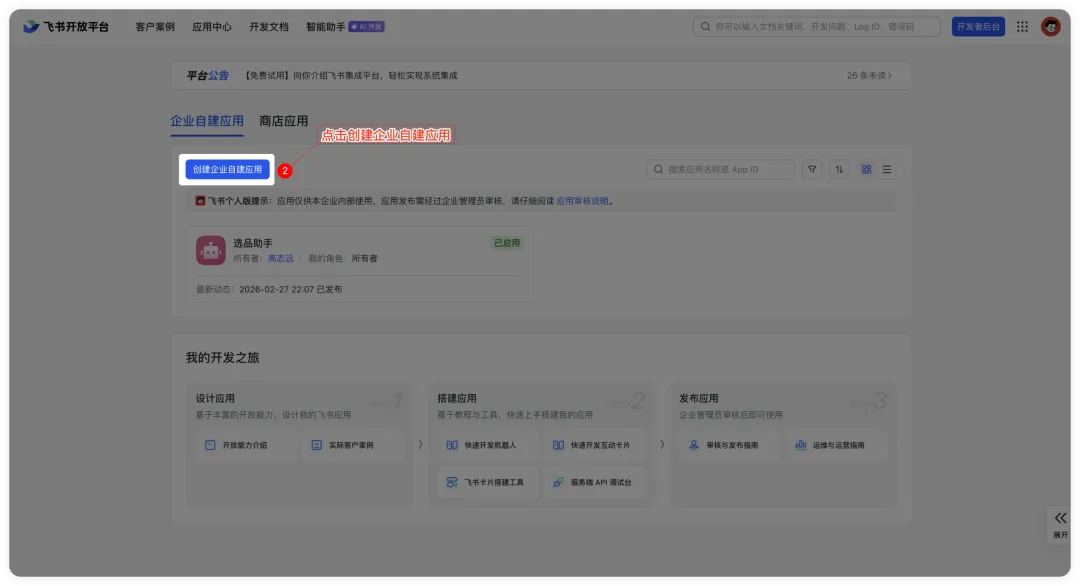Open the 开发文档 menu
The height and width of the screenshot is (586, 1080).
point(269,27)
